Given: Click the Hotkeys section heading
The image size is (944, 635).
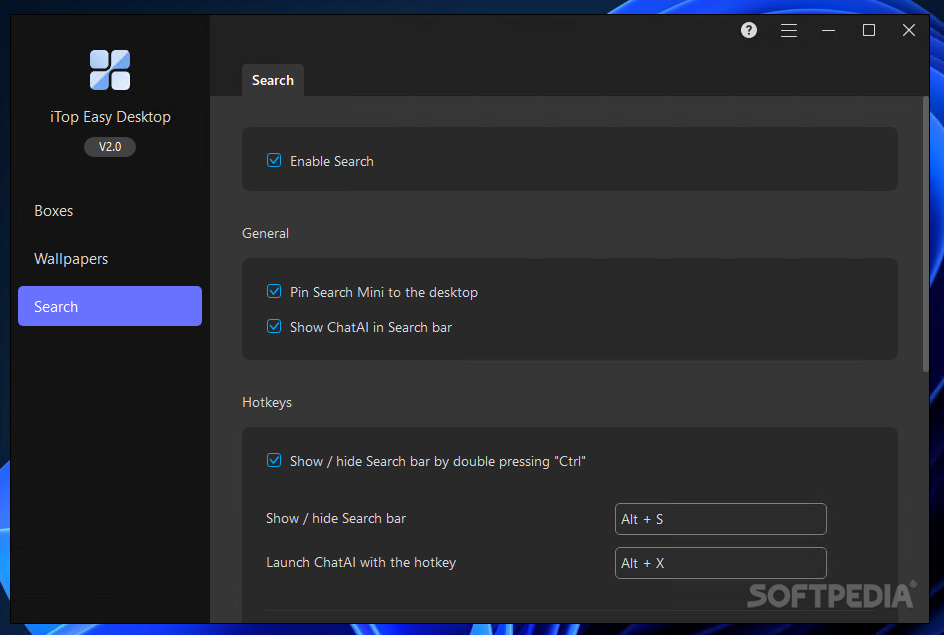Looking at the screenshot, I should tap(267, 402).
